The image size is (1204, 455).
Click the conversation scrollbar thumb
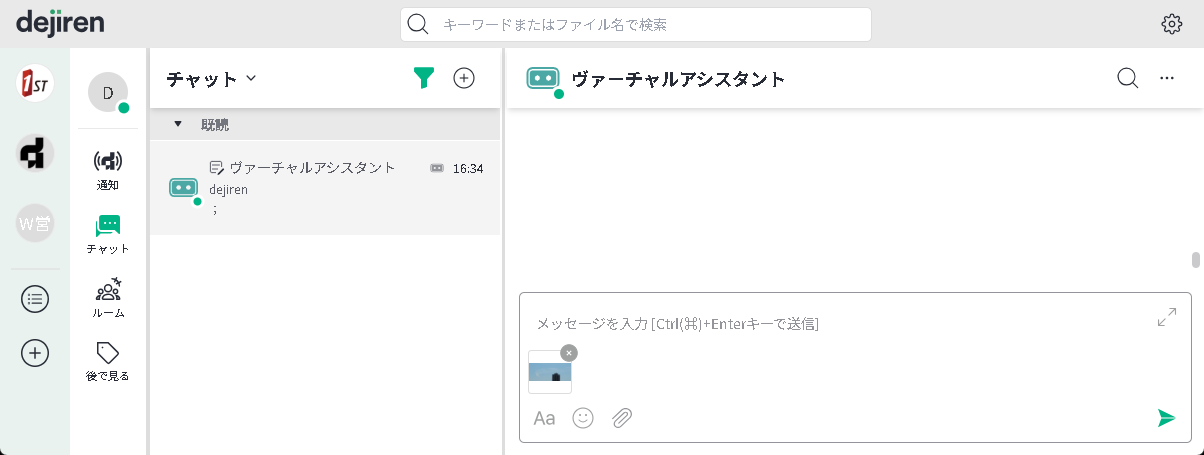point(1195,260)
